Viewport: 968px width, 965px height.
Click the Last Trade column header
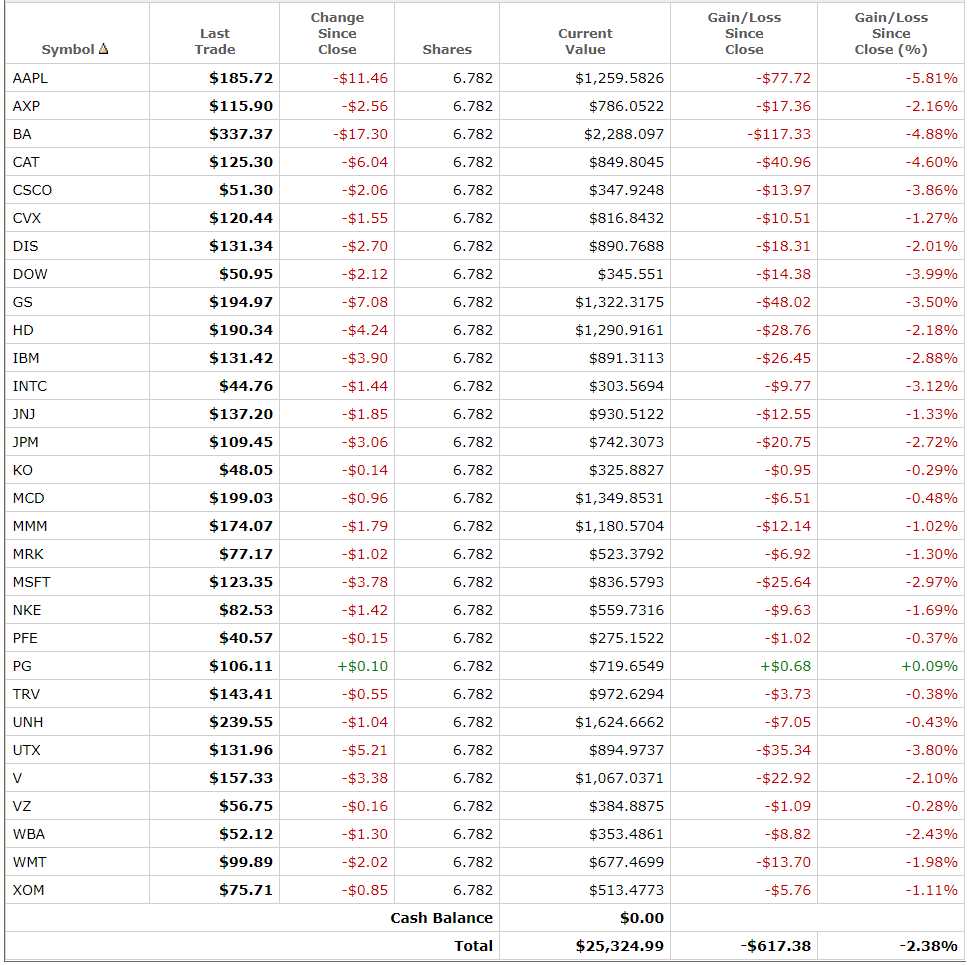point(215,41)
